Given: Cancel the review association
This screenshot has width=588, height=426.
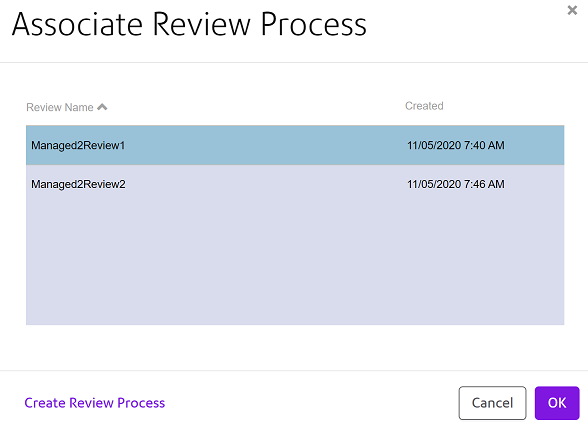Looking at the screenshot, I should [x=492, y=403].
